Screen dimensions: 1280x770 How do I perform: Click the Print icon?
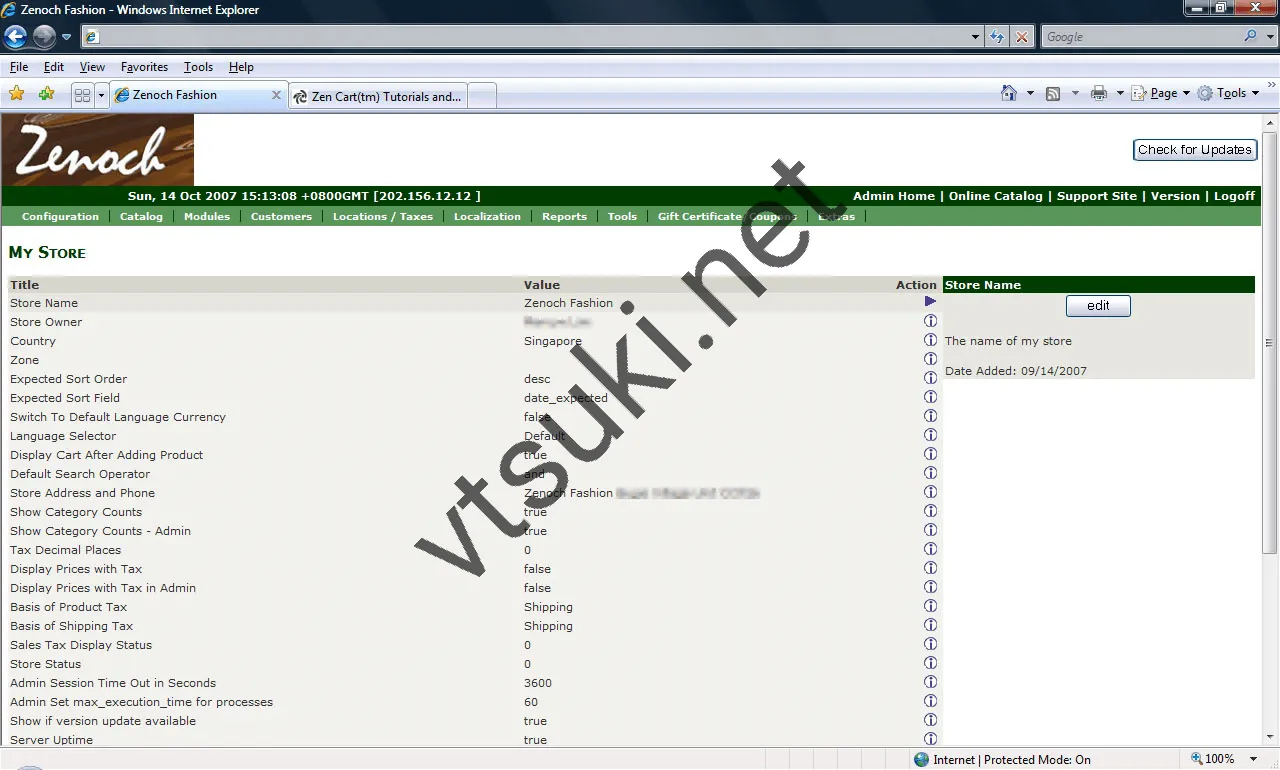pyautogui.click(x=1099, y=93)
